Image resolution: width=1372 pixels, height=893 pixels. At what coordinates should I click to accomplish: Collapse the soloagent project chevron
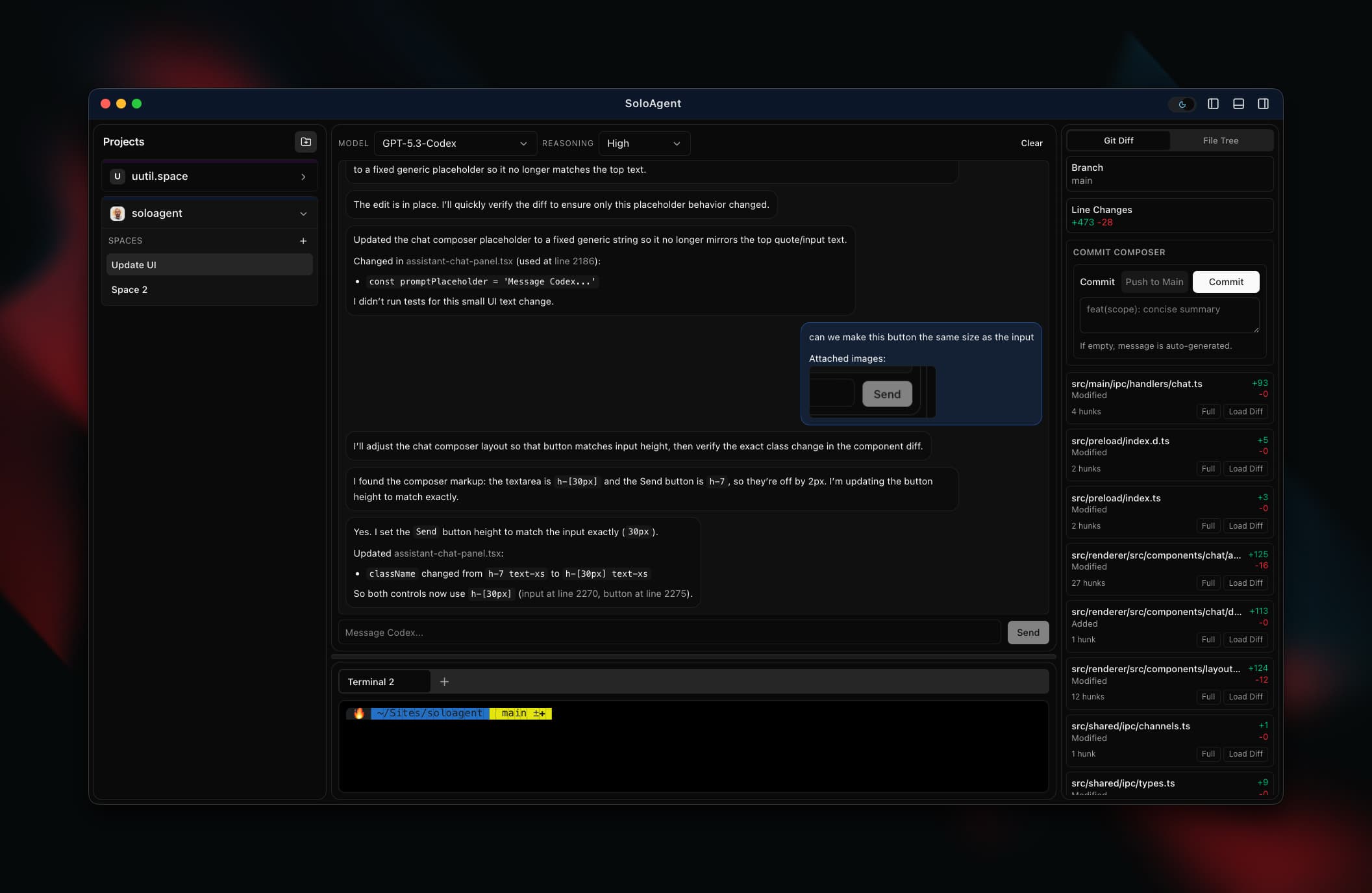click(303, 213)
